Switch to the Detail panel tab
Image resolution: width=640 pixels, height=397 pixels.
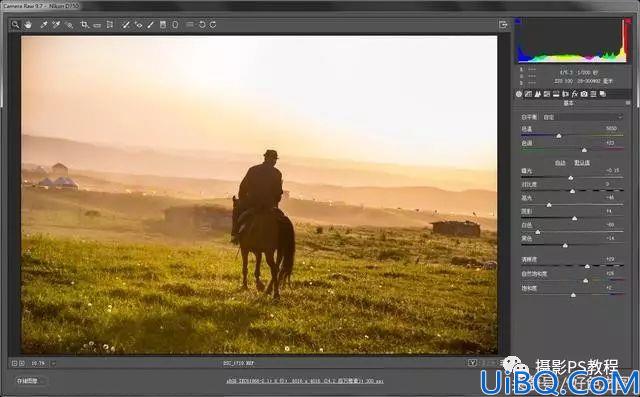[538, 94]
